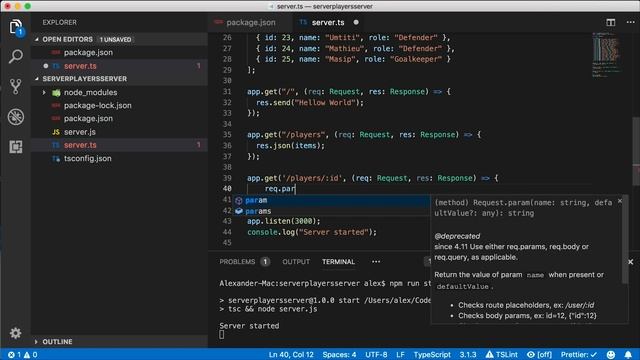Select the param method suggestion
The image size is (640, 360).
331,200
